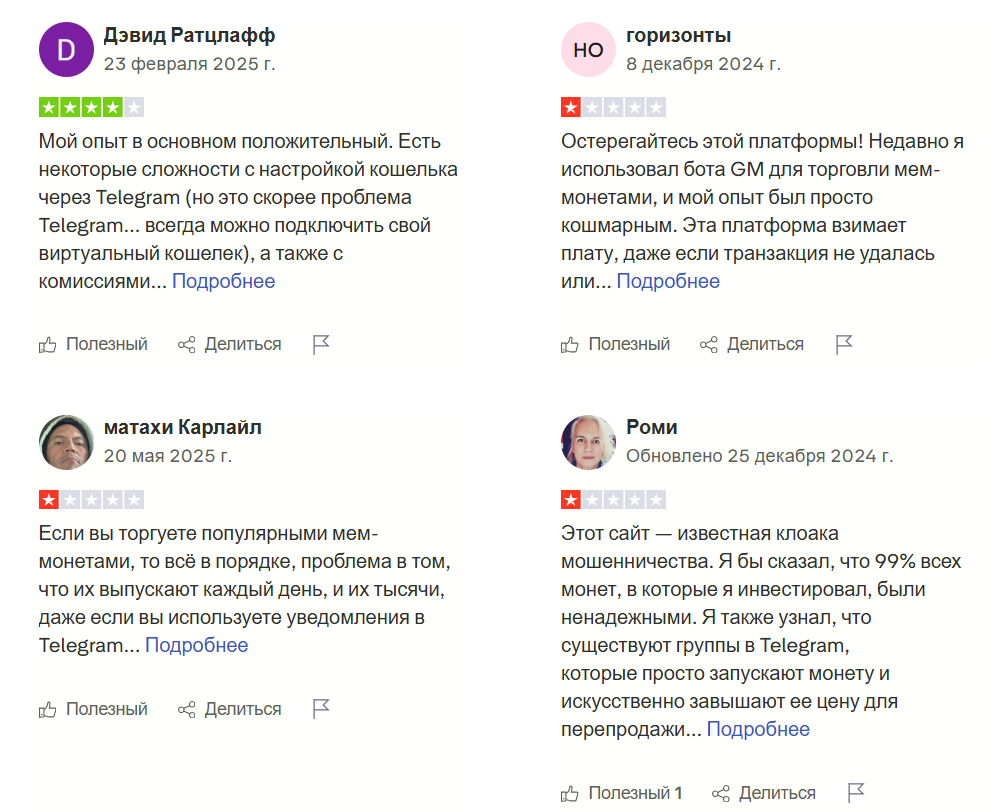Click the flag icon under Дэвид Ратцлафф's review
This screenshot has width=1000, height=812.
click(x=319, y=343)
